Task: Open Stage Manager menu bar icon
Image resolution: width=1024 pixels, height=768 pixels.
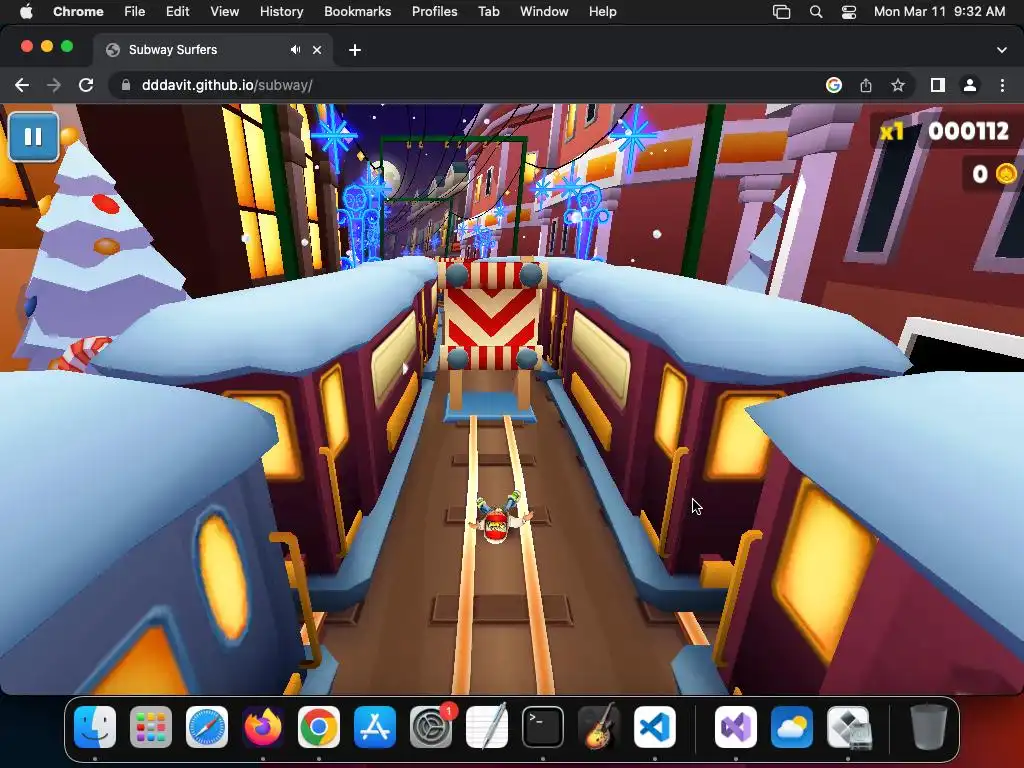Action: pyautogui.click(x=781, y=11)
